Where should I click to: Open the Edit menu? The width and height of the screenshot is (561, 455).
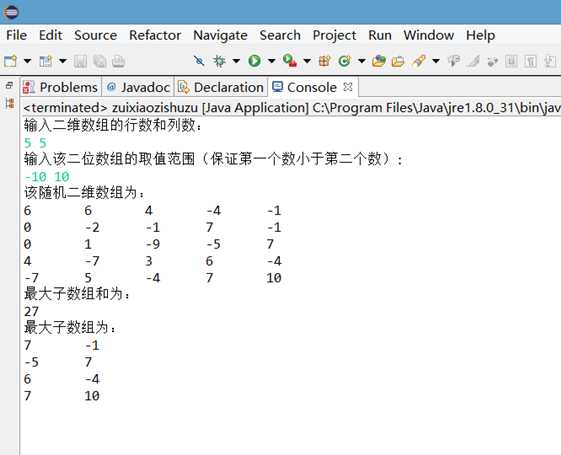(x=50, y=35)
